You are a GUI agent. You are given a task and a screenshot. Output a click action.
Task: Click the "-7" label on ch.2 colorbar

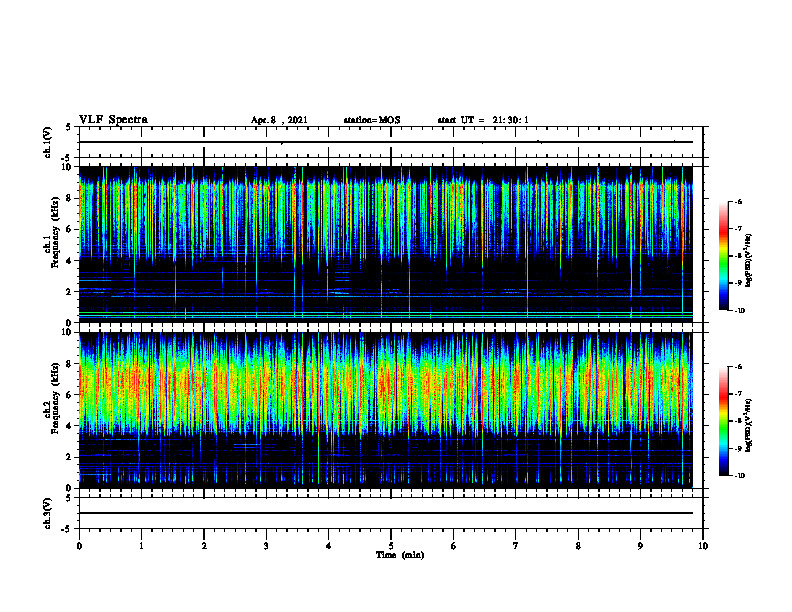(738, 394)
